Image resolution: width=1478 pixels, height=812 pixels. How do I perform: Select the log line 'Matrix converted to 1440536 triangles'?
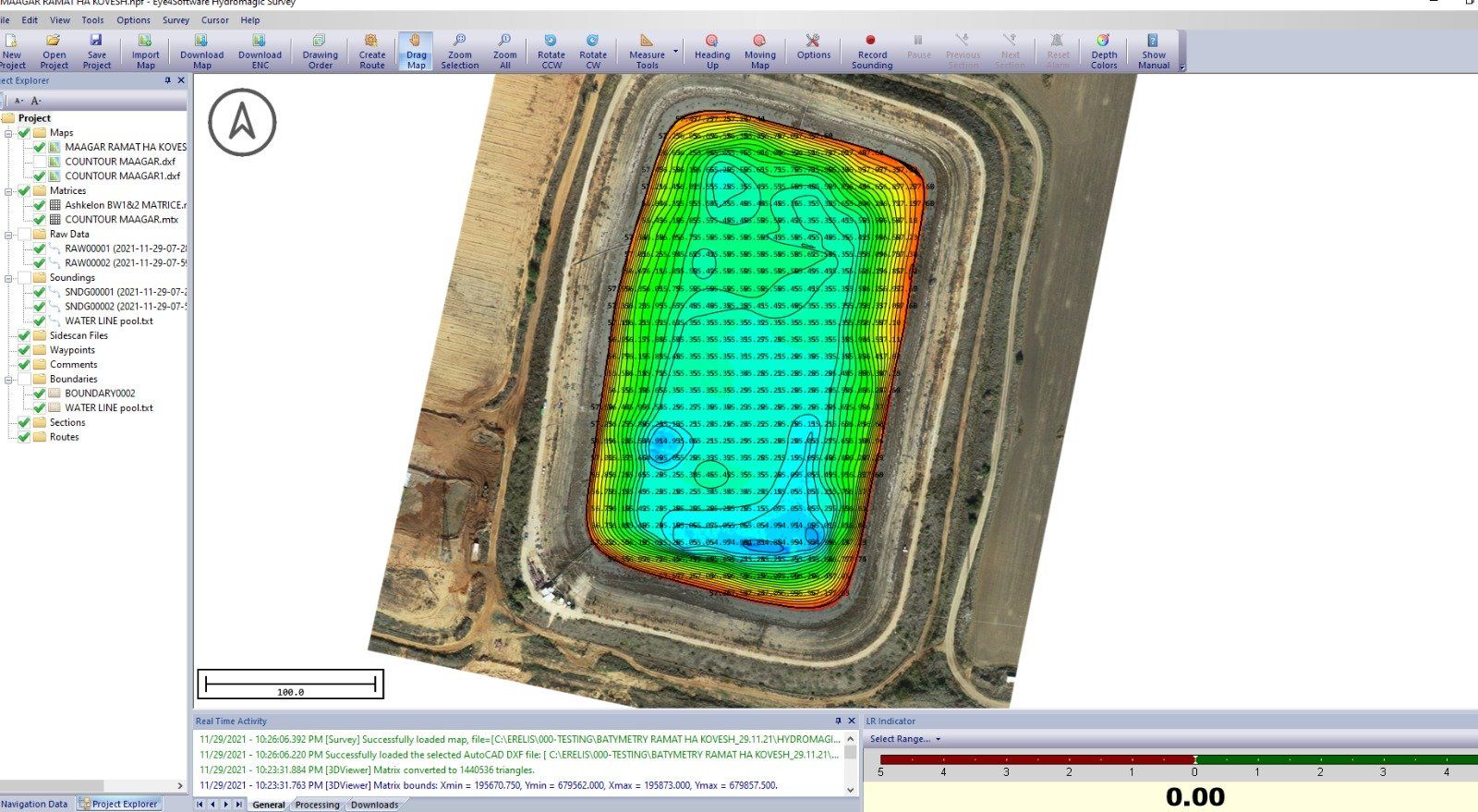(x=367, y=770)
